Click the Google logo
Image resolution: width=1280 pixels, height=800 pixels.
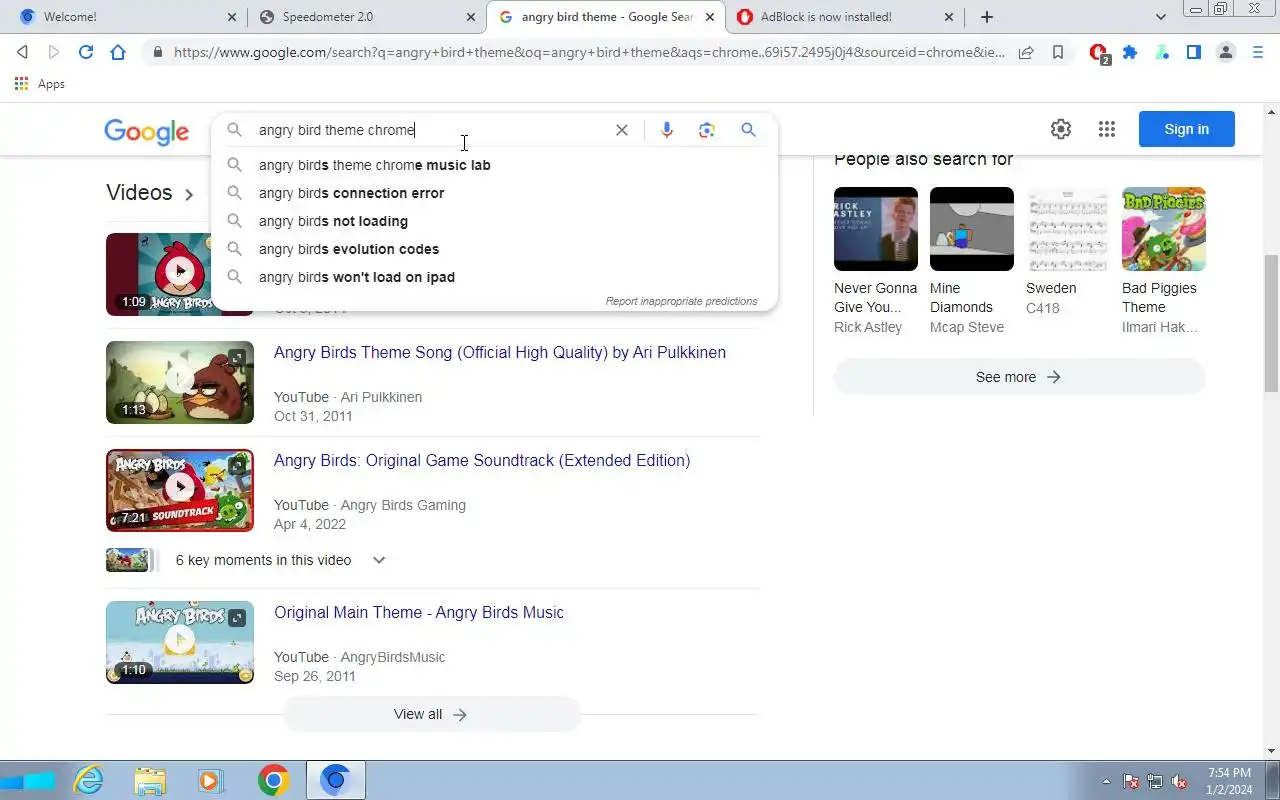click(x=147, y=131)
